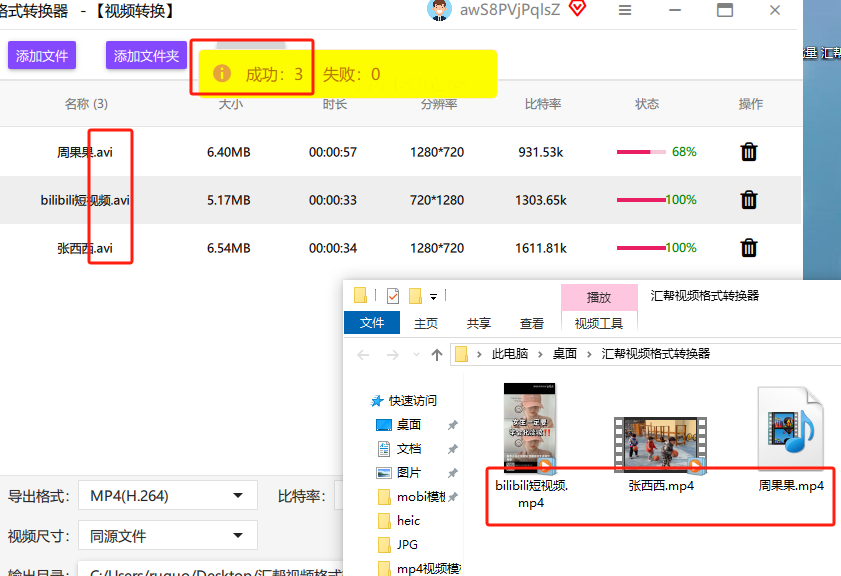Select the 张西西.avi file name

(x=85, y=248)
